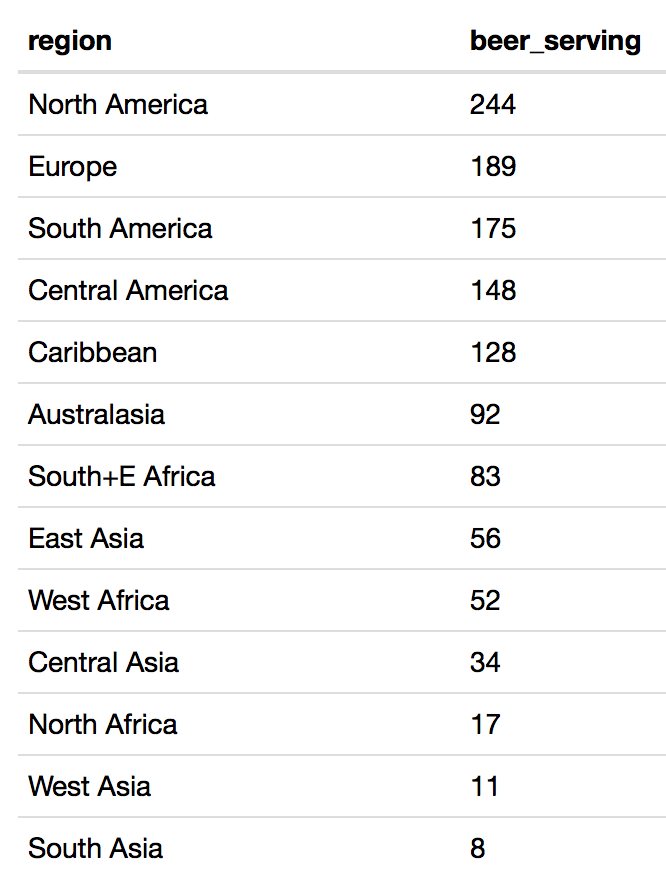Select the North Africa region cell

pyautogui.click(x=103, y=724)
